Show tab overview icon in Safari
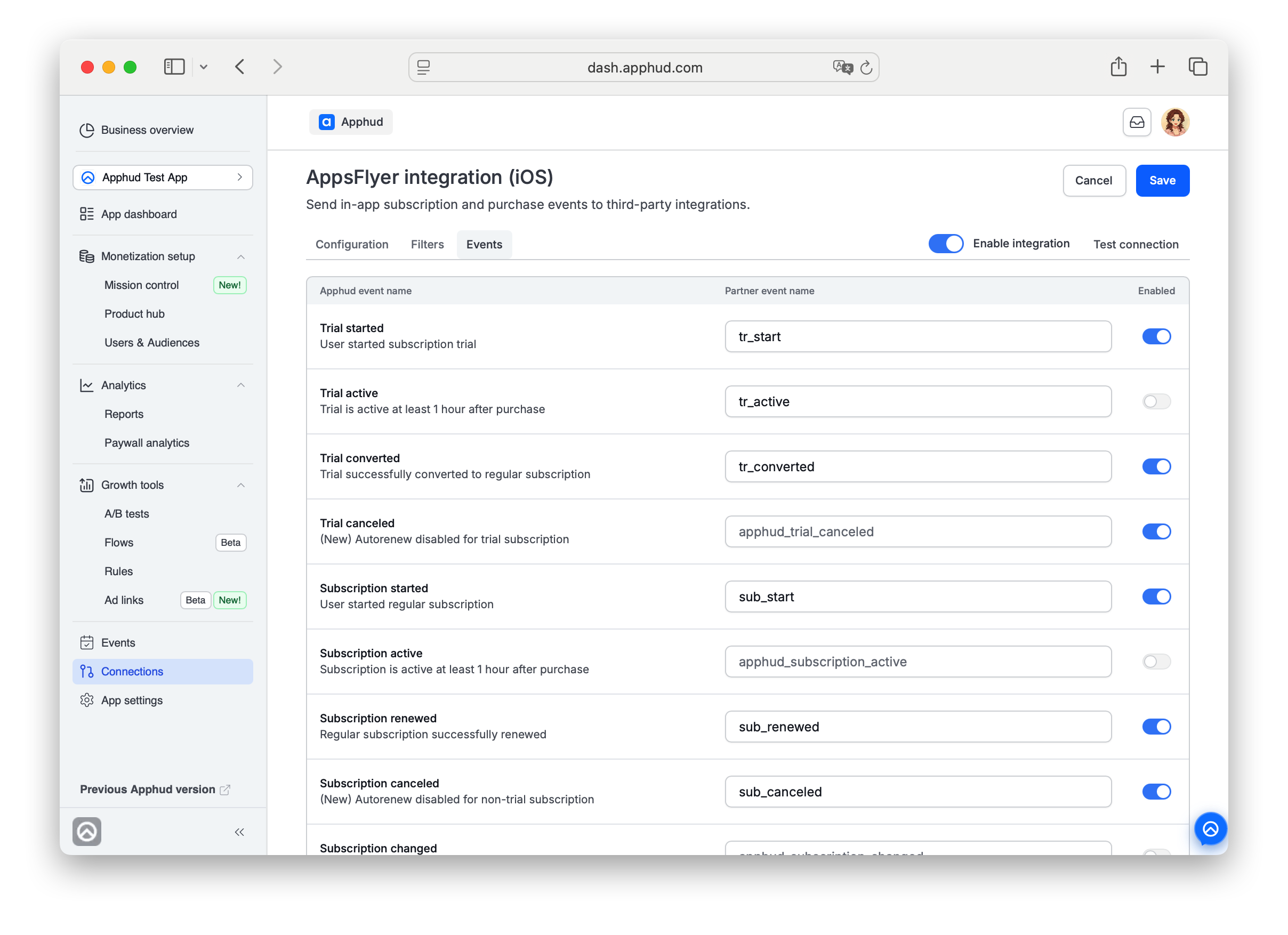This screenshot has width=1288, height=935. point(1198,67)
